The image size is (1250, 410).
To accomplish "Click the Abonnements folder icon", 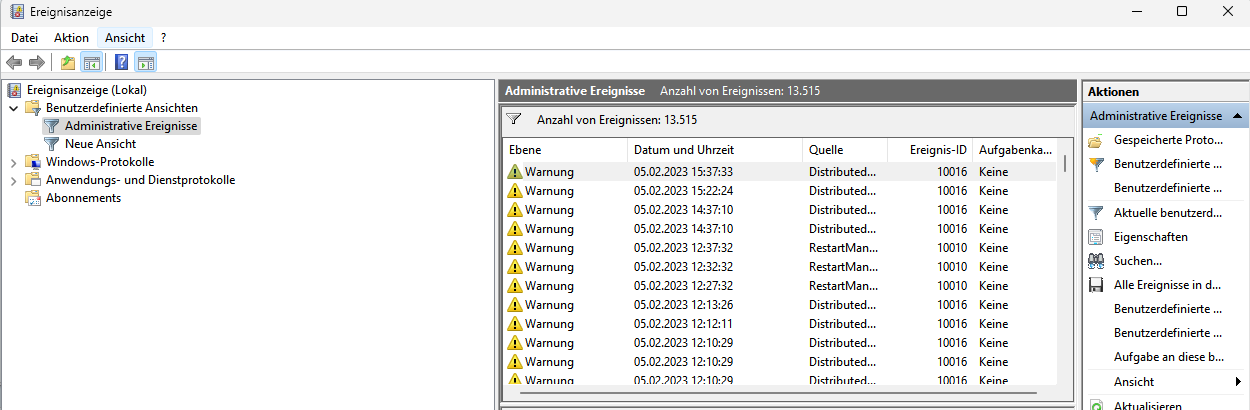I will click(x=33, y=198).
